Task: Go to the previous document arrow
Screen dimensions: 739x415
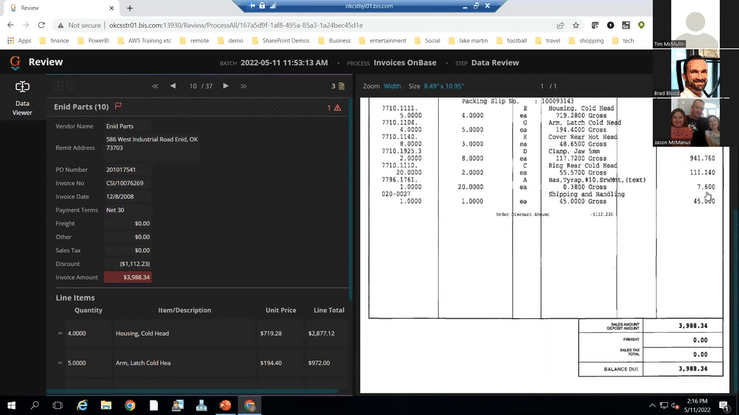Action: point(173,86)
